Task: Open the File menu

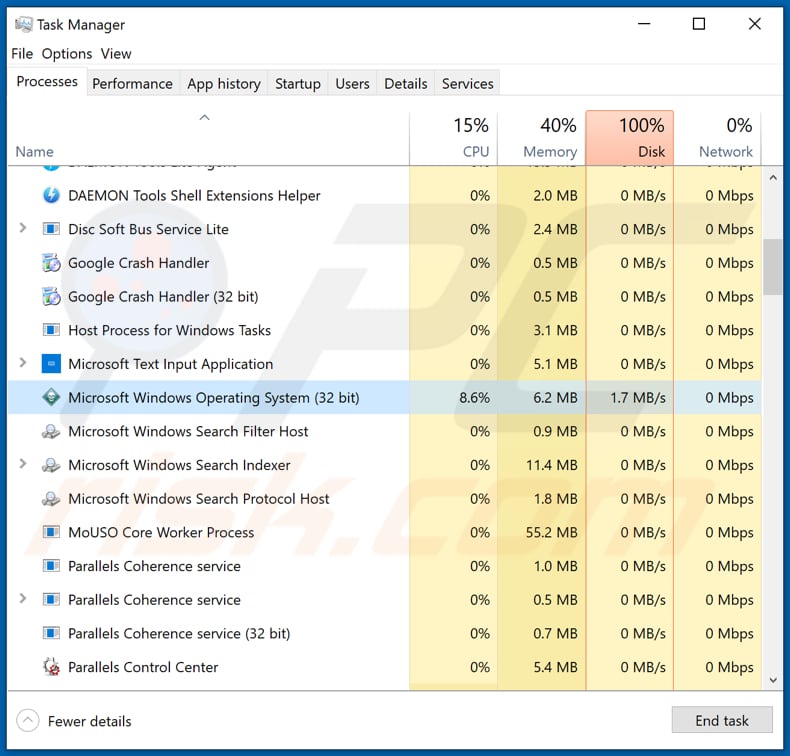Action: (22, 53)
